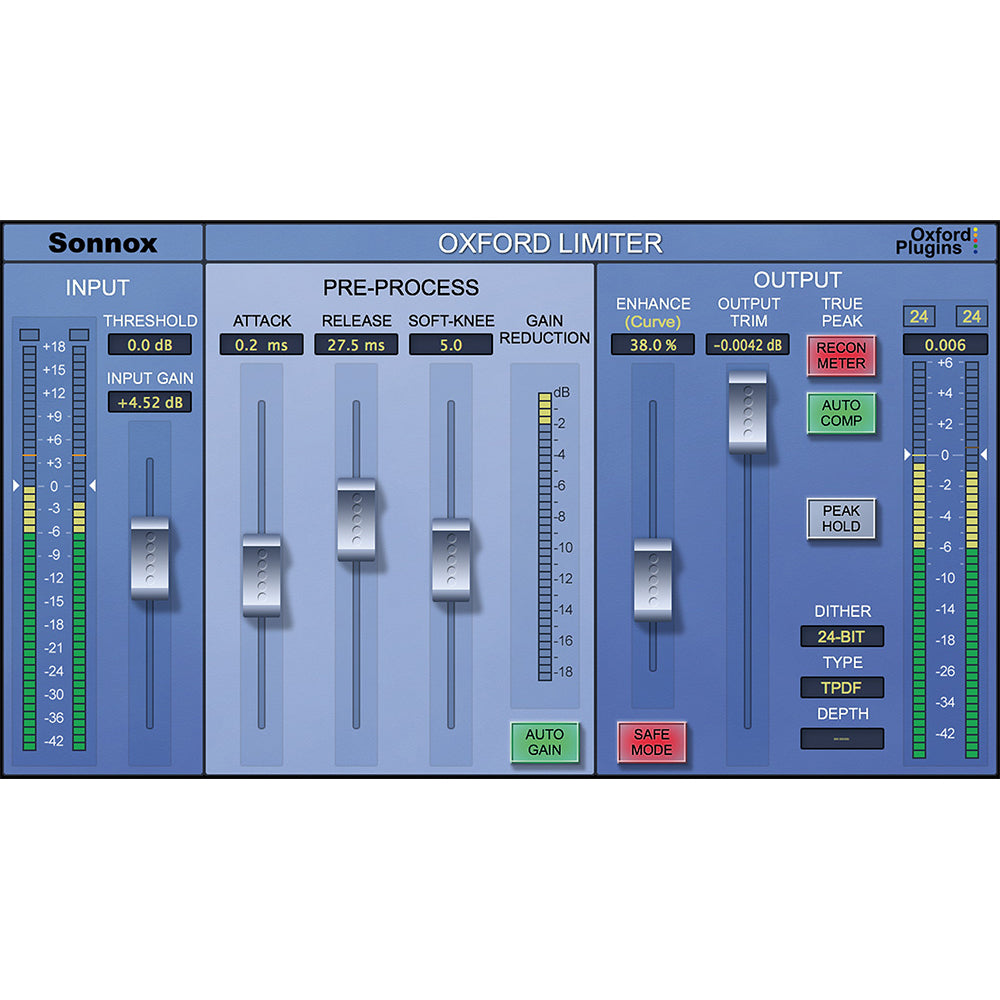Viewport: 1000px width, 1000px height.
Task: Grab the OUTPUT TRIM slider handle
Action: pyautogui.click(x=747, y=412)
